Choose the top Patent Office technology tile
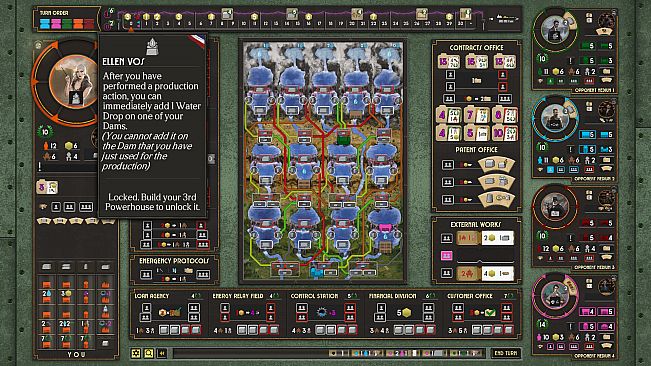This screenshot has height=366, width=651. (496, 165)
